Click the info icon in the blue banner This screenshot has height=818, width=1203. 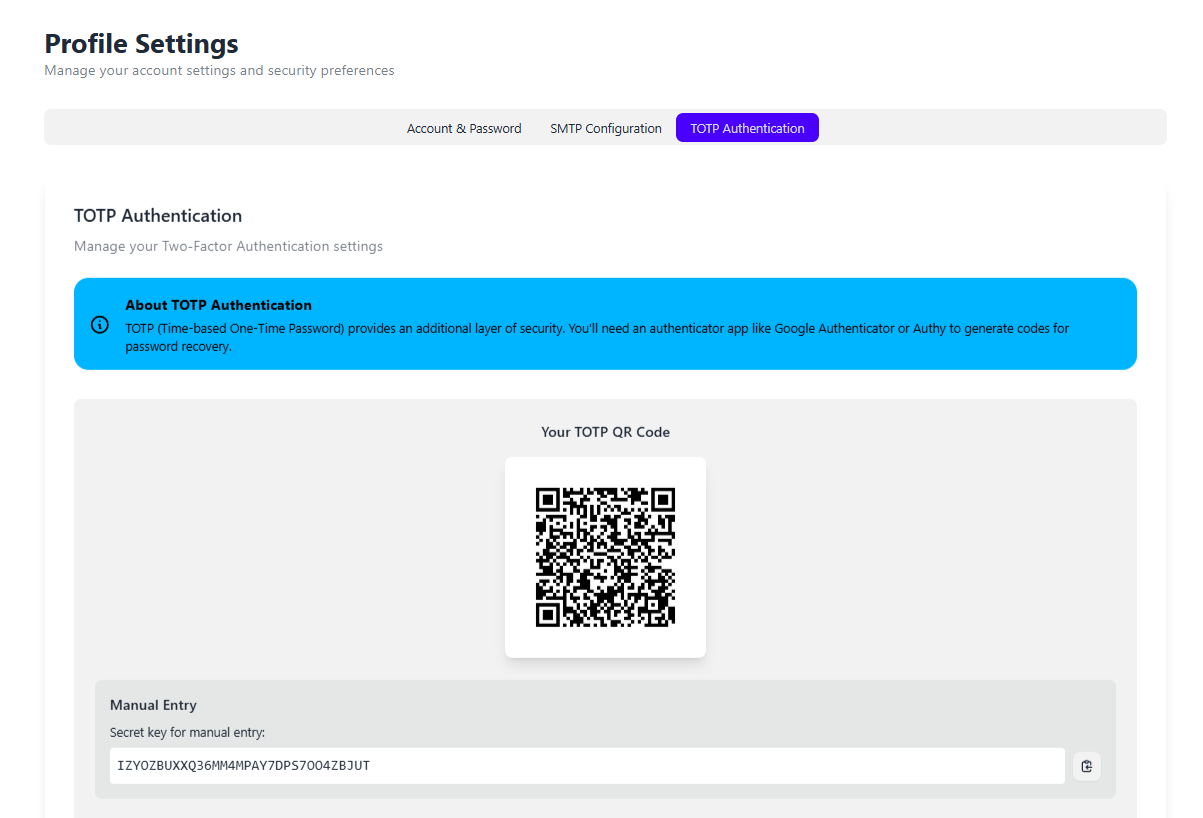(x=100, y=324)
